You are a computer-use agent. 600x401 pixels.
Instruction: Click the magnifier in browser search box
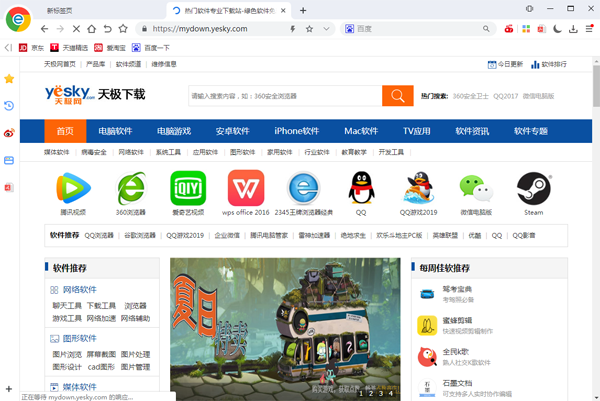coord(486,29)
